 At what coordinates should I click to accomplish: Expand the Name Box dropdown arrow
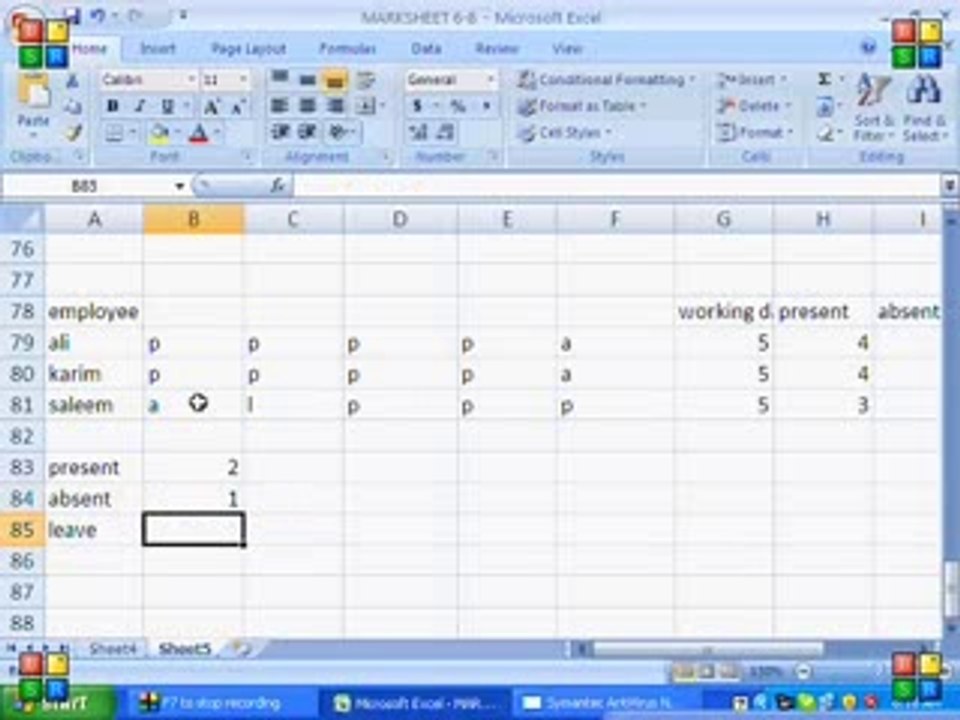pyautogui.click(x=179, y=186)
